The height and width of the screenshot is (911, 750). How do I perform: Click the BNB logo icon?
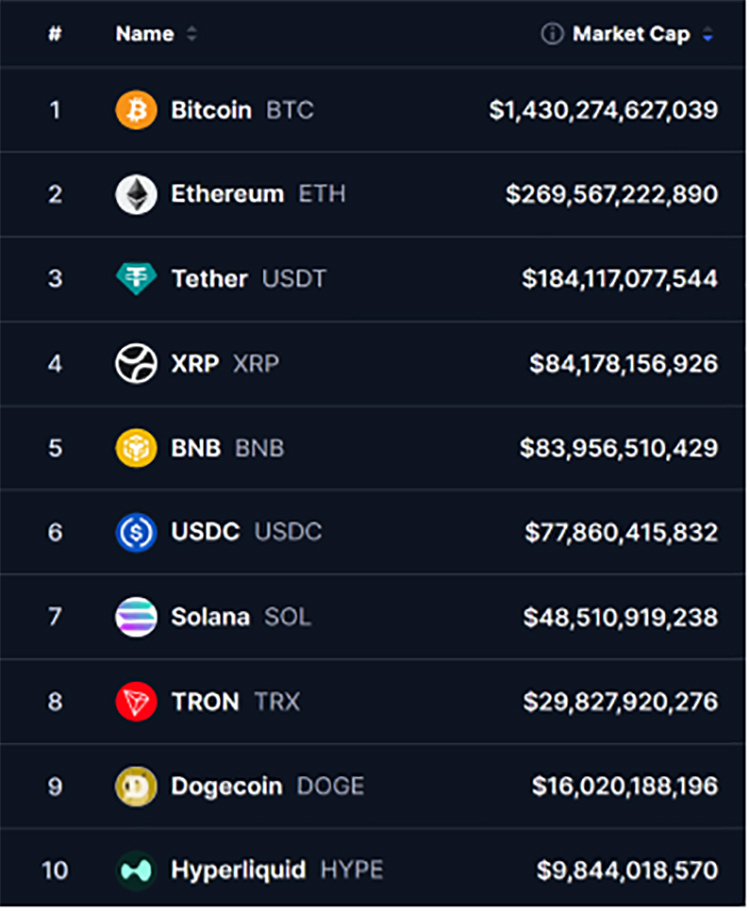(136, 448)
